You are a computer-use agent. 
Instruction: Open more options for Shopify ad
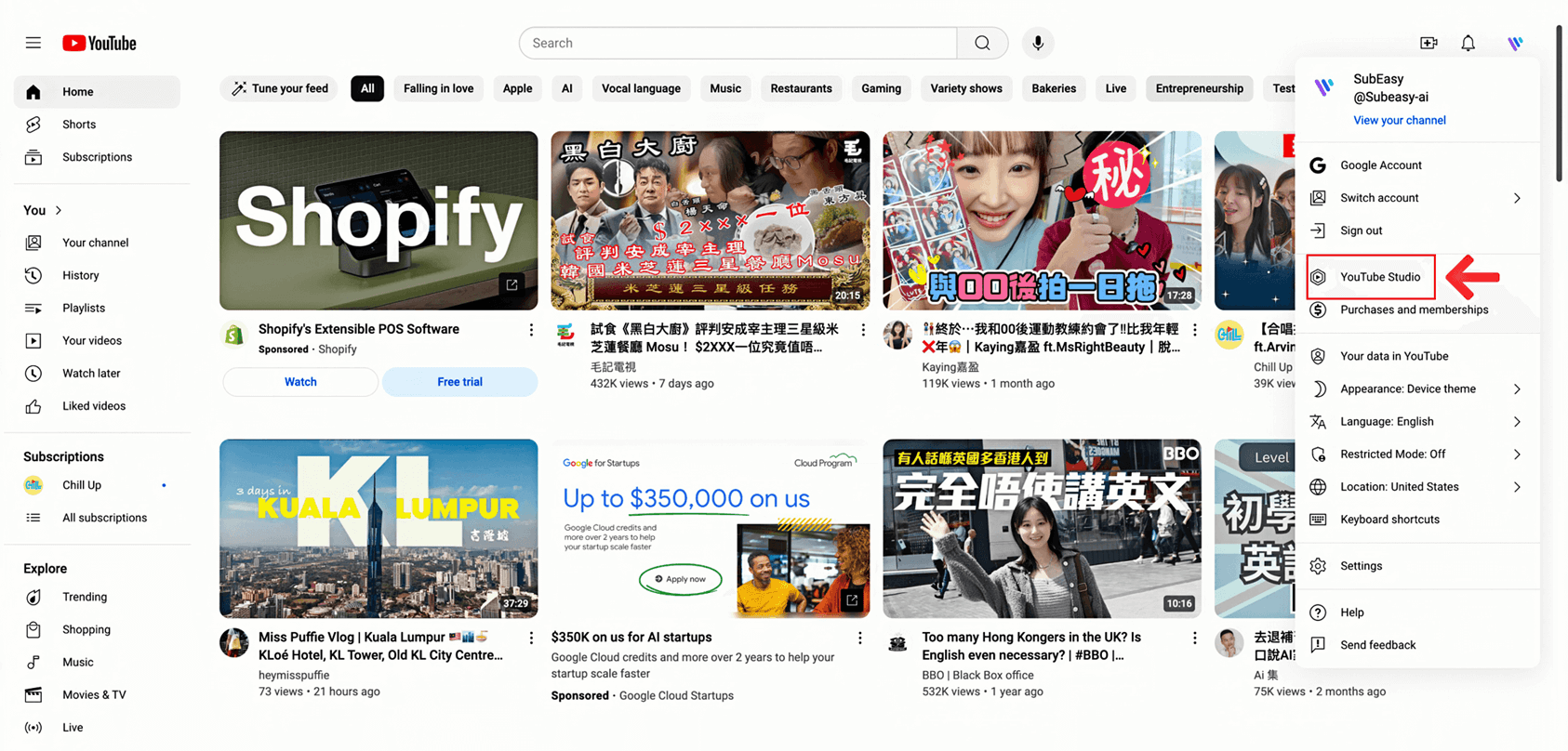(x=531, y=330)
